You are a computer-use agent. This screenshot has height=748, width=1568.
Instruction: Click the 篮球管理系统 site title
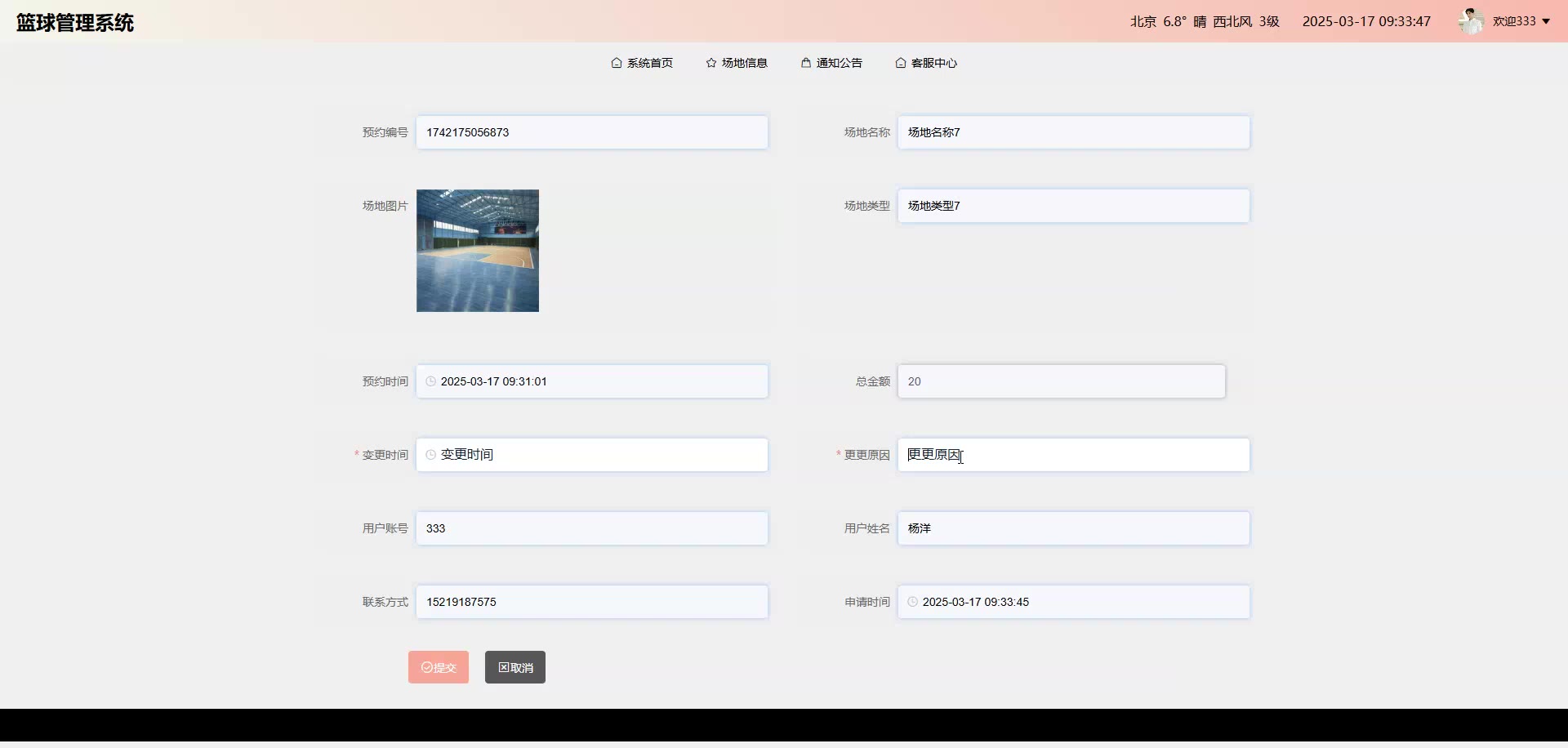pos(75,23)
